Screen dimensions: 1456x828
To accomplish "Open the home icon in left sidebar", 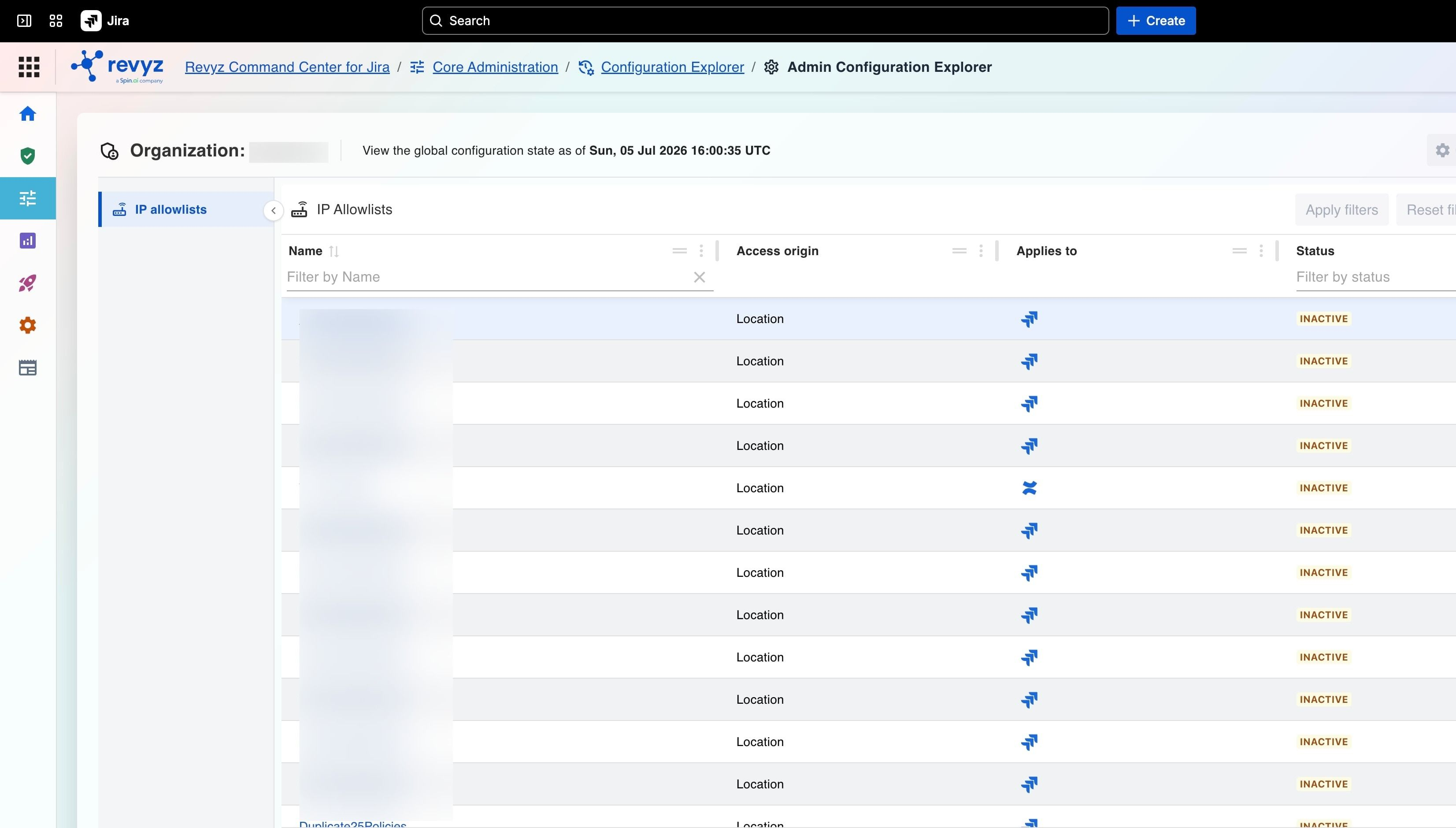I will point(28,114).
